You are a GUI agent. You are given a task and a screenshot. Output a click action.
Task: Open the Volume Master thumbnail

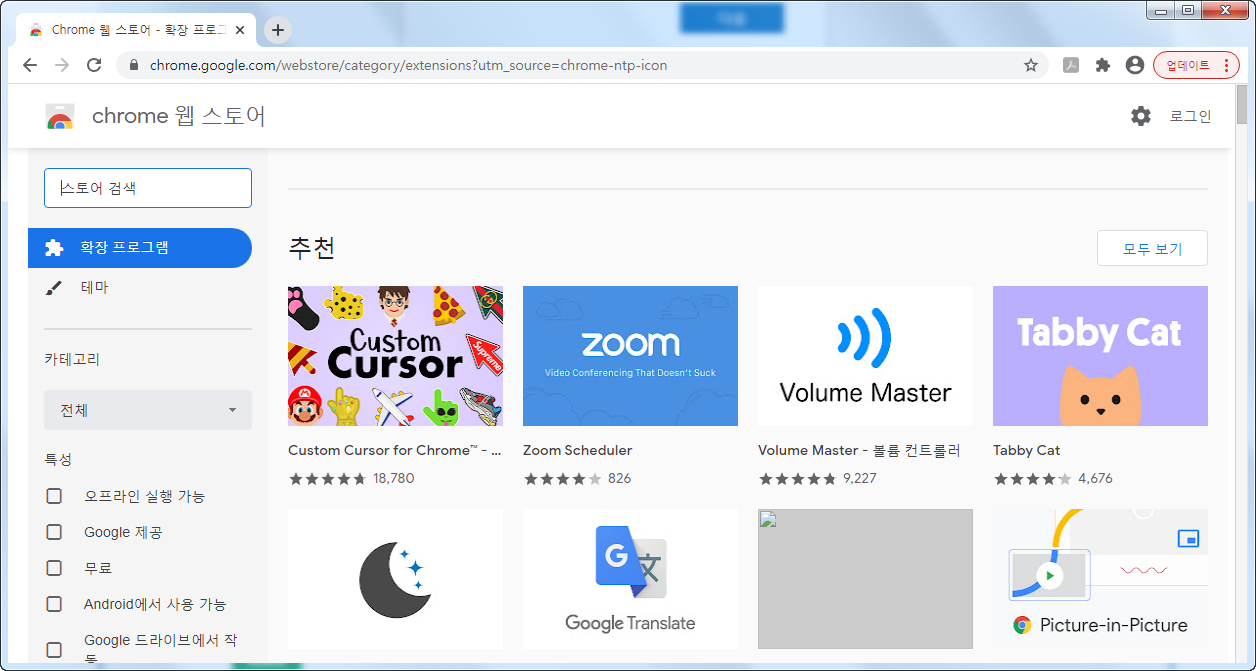click(x=865, y=356)
